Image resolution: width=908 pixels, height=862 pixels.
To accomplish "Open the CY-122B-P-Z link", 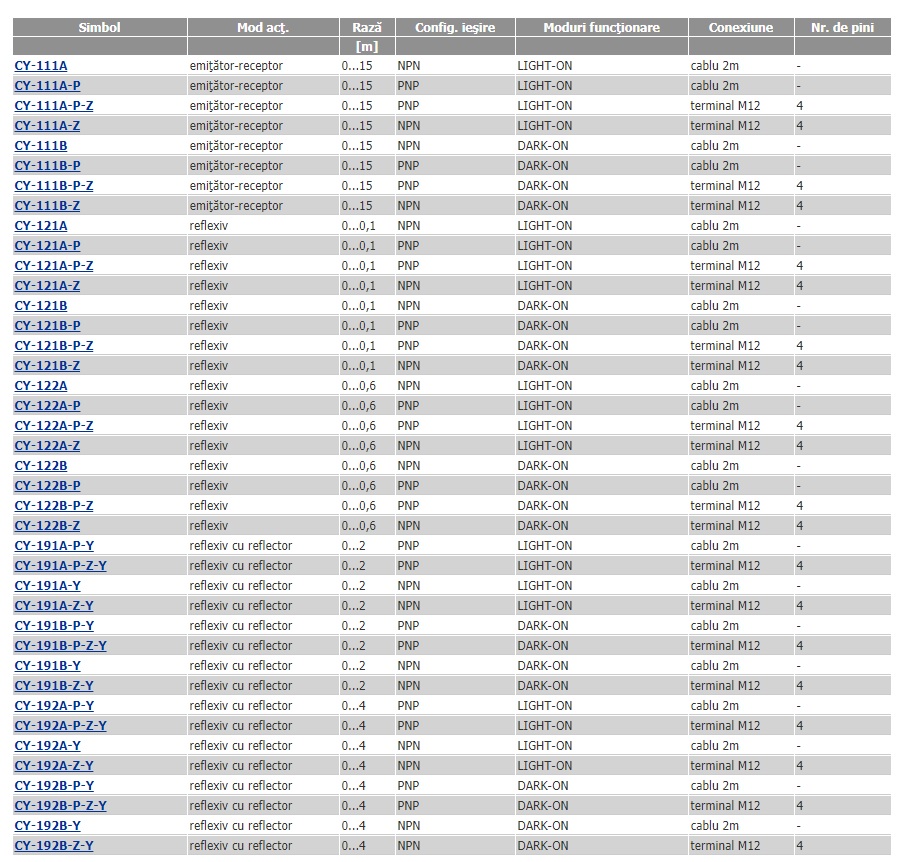I will [54, 505].
